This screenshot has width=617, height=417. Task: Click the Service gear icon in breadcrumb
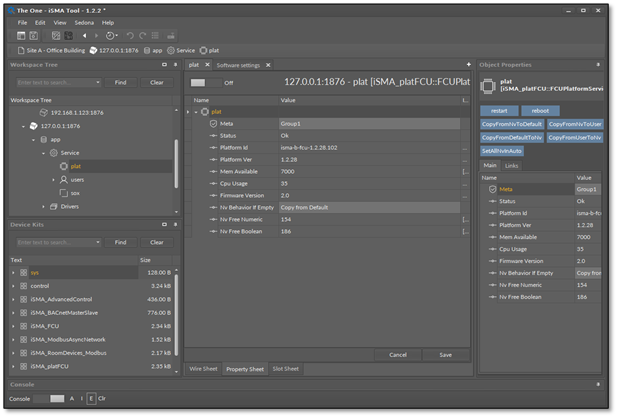pyautogui.click(x=171, y=50)
